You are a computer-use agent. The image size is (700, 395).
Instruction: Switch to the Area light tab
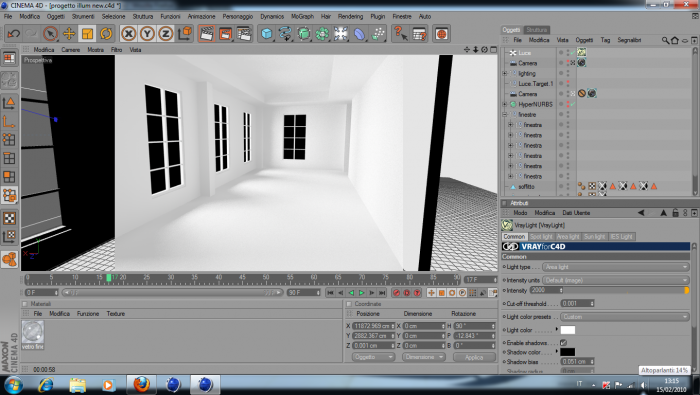point(568,237)
